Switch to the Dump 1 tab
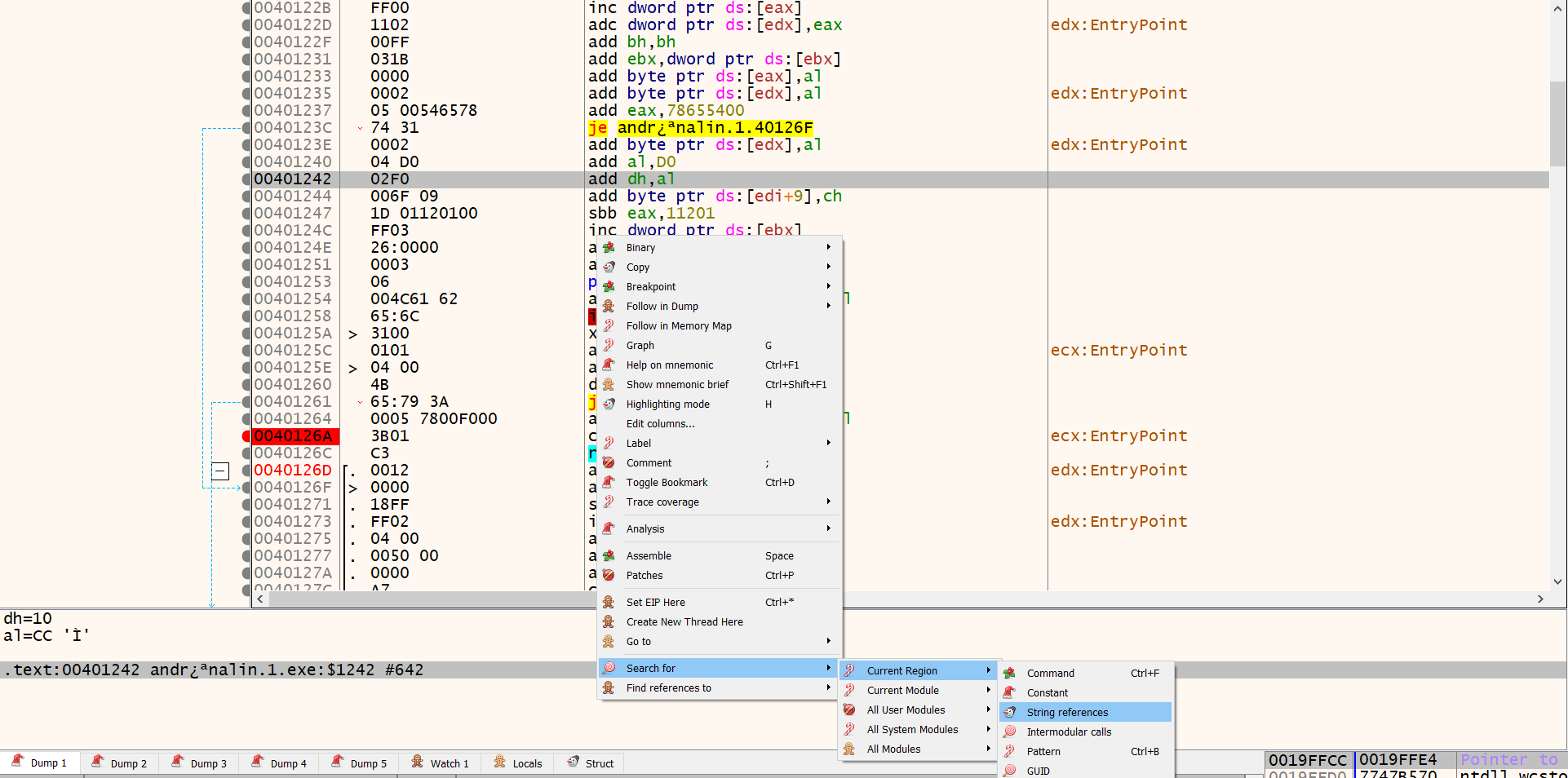The height and width of the screenshot is (778, 1568). click(40, 763)
